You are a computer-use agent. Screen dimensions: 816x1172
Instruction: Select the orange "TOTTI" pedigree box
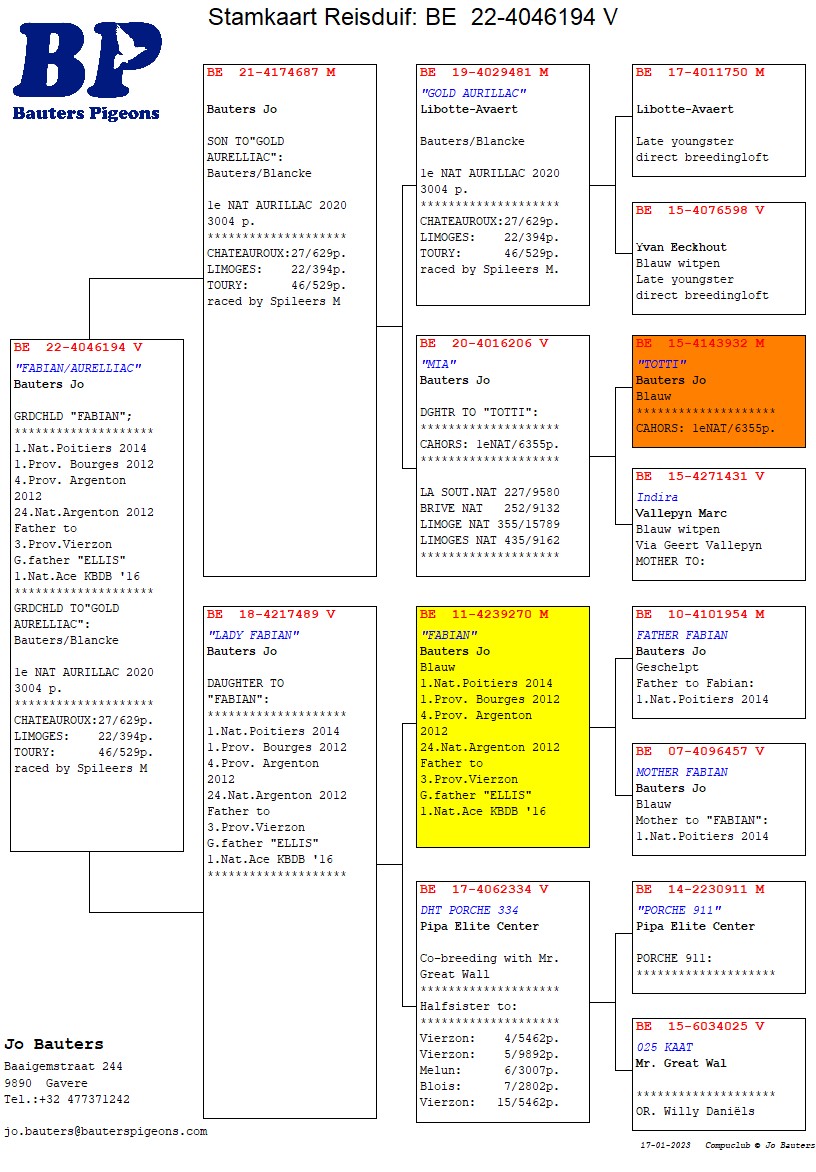718,391
